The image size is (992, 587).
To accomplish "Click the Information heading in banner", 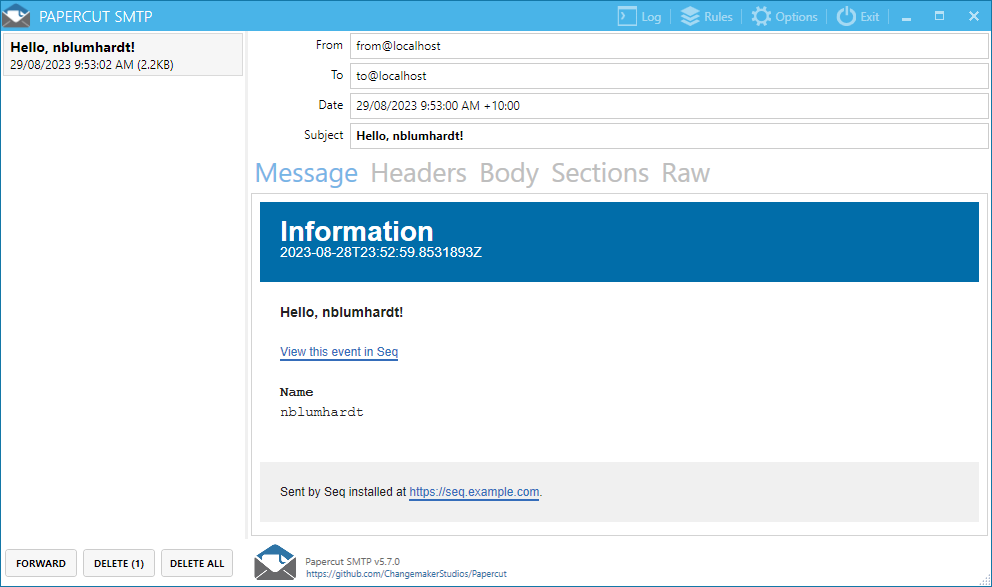I will (357, 231).
